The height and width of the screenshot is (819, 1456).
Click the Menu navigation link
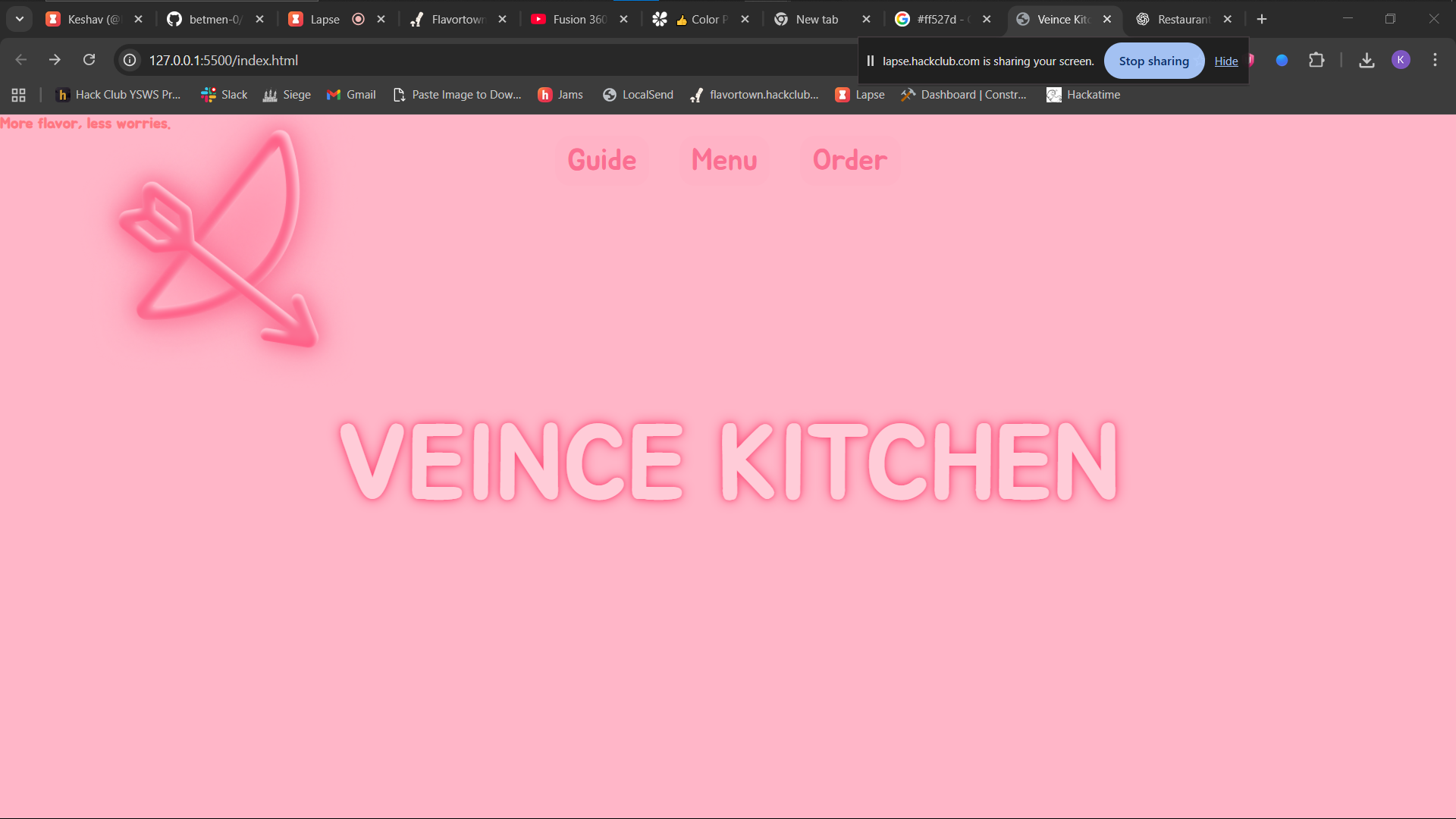tap(724, 160)
